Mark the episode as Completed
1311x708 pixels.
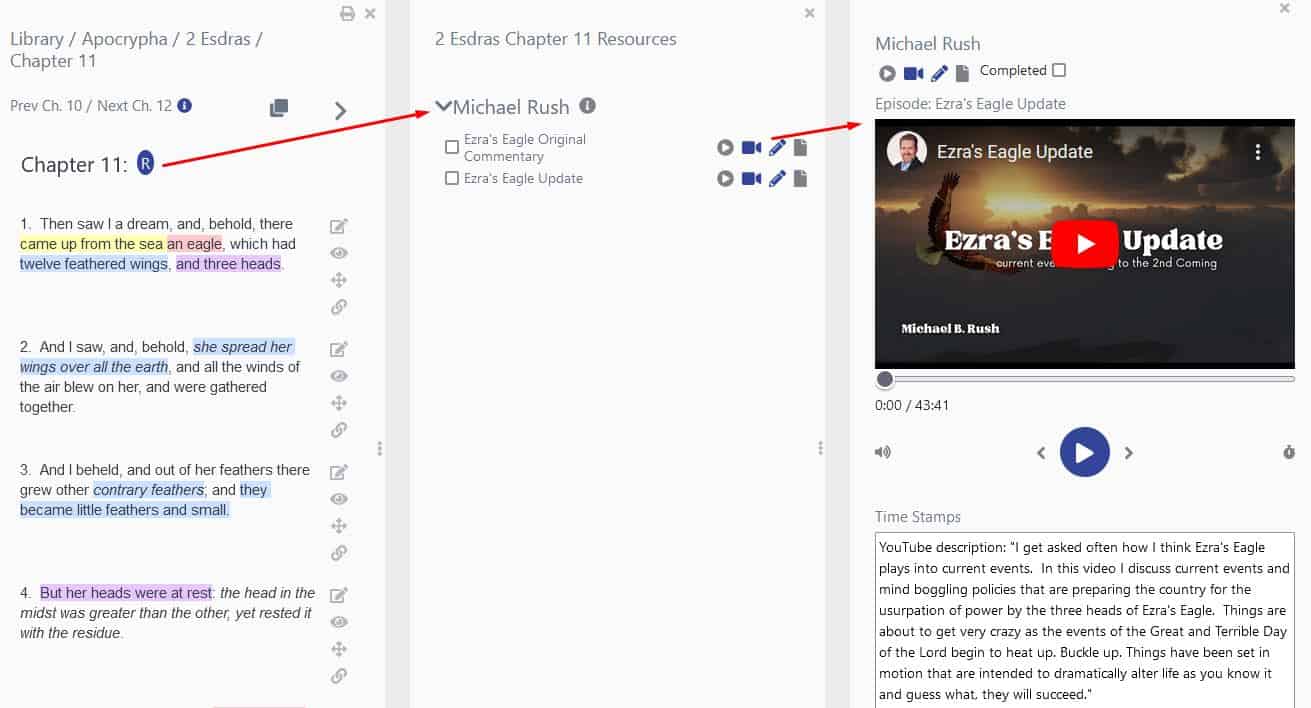click(x=1059, y=70)
